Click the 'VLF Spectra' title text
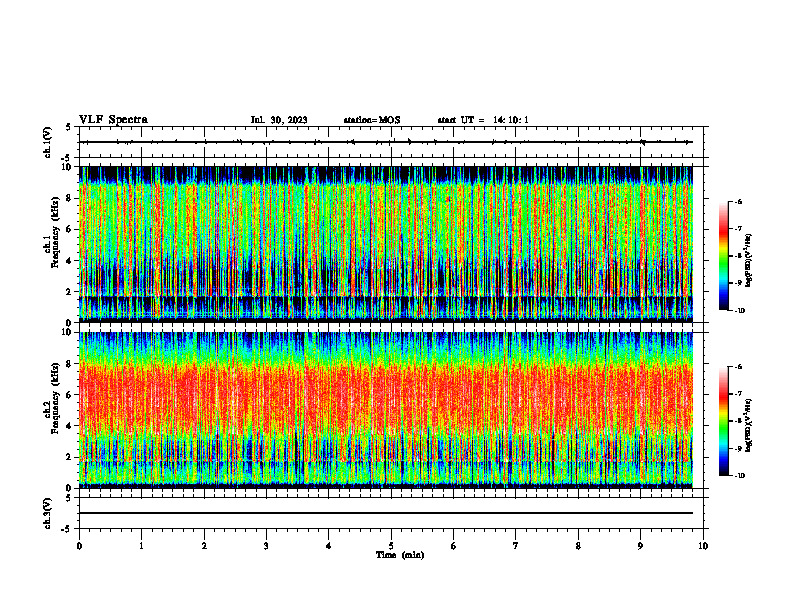 (x=113, y=120)
